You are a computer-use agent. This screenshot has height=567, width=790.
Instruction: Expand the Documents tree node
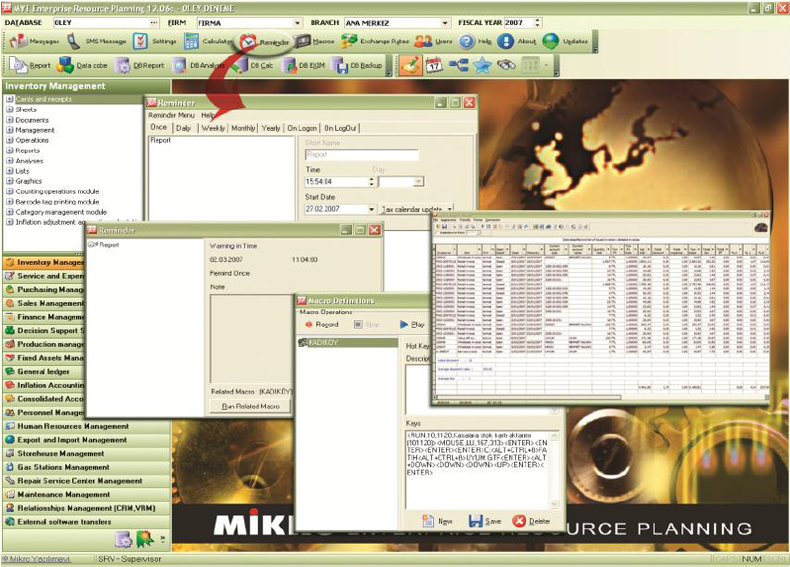pyautogui.click(x=9, y=120)
